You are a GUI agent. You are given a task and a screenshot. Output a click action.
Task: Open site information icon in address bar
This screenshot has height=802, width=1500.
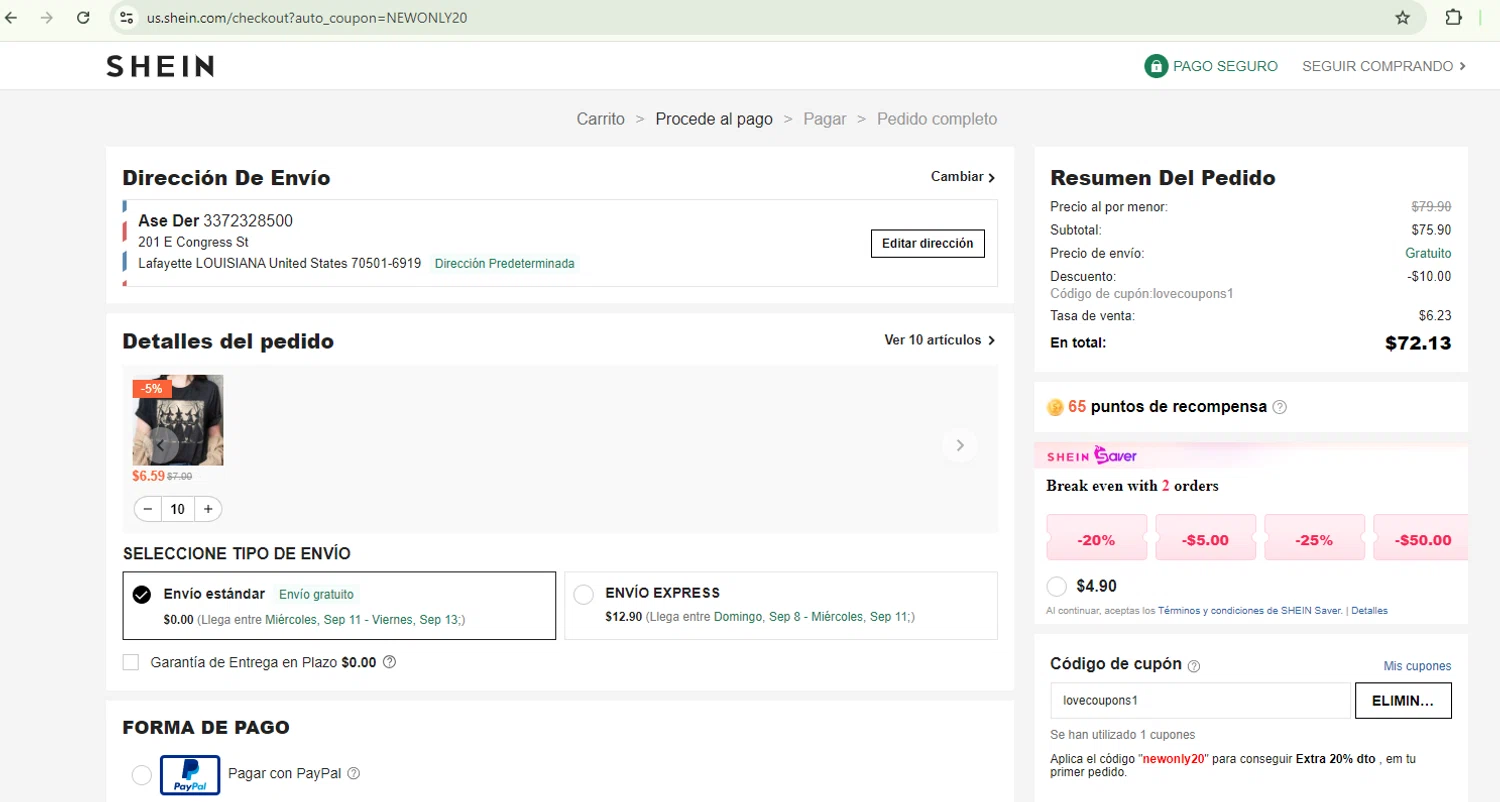pos(125,18)
